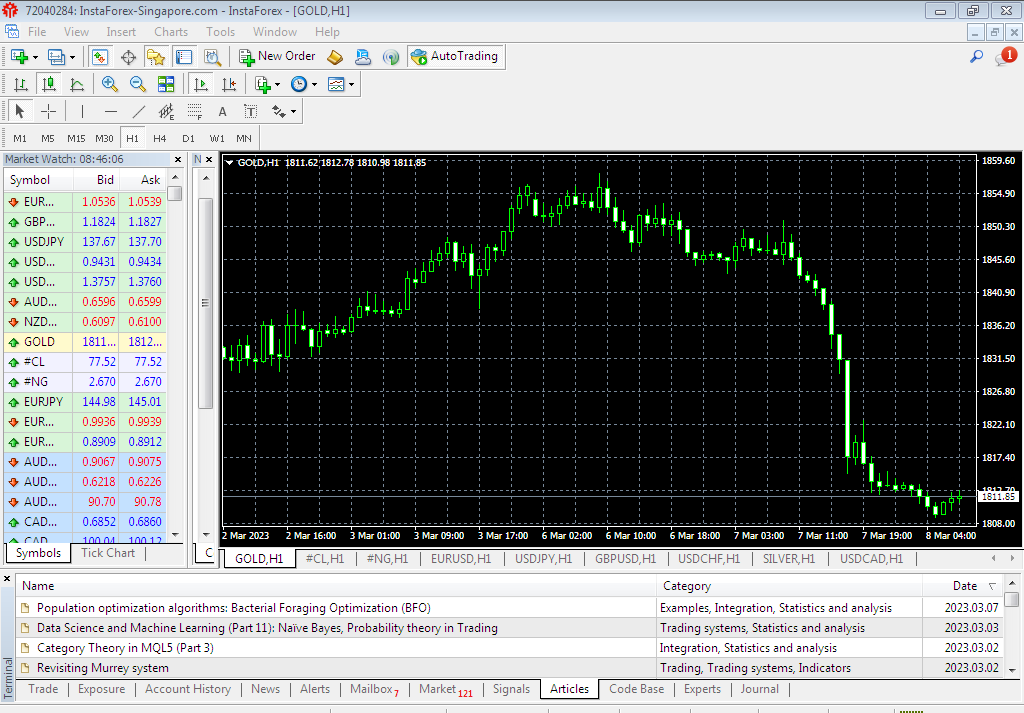Select the arrow cursor tool

20,112
